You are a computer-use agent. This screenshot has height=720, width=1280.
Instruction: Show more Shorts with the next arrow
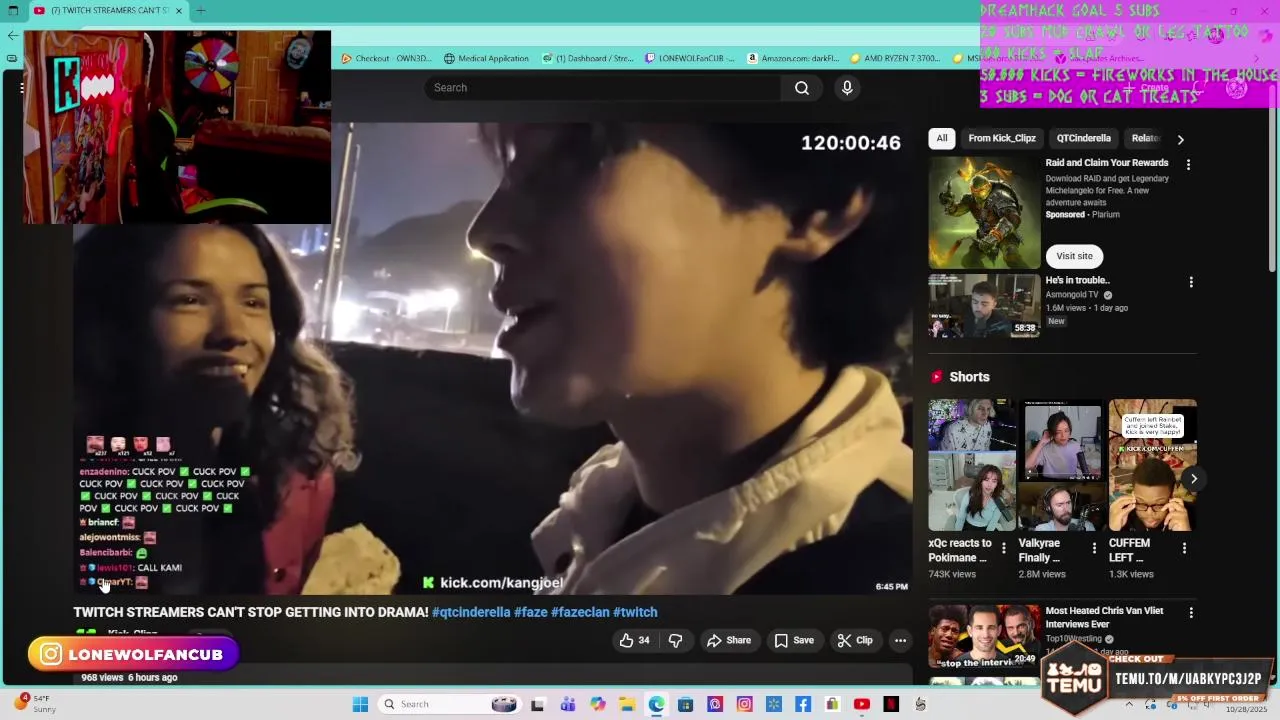(x=1193, y=479)
